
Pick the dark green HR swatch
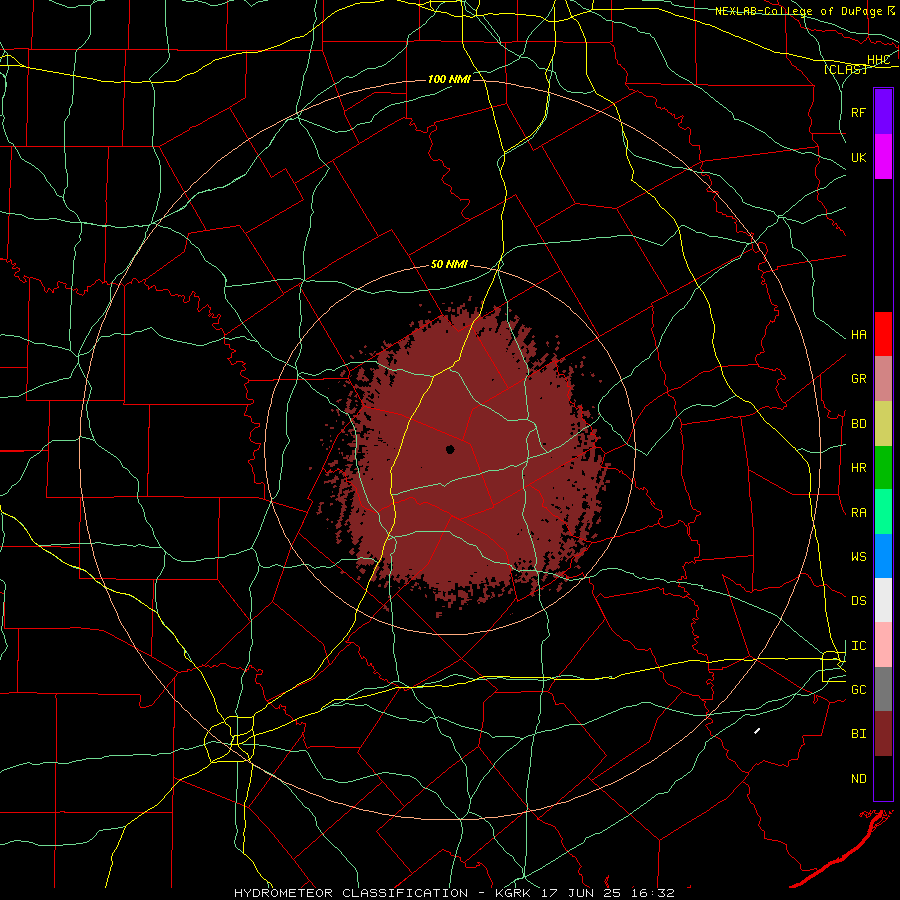point(883,468)
